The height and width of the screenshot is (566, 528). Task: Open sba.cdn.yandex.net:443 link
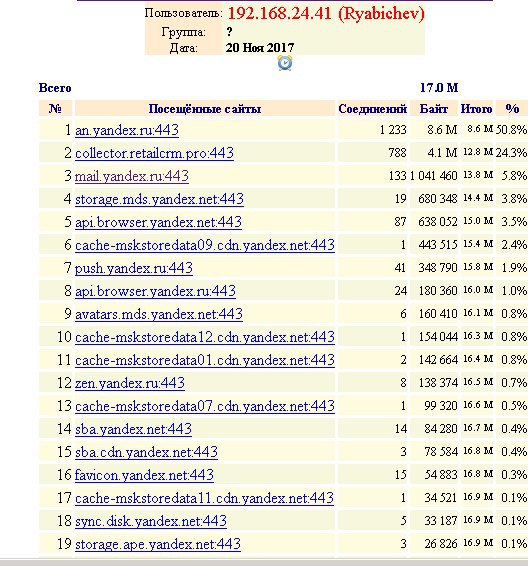pos(146,452)
